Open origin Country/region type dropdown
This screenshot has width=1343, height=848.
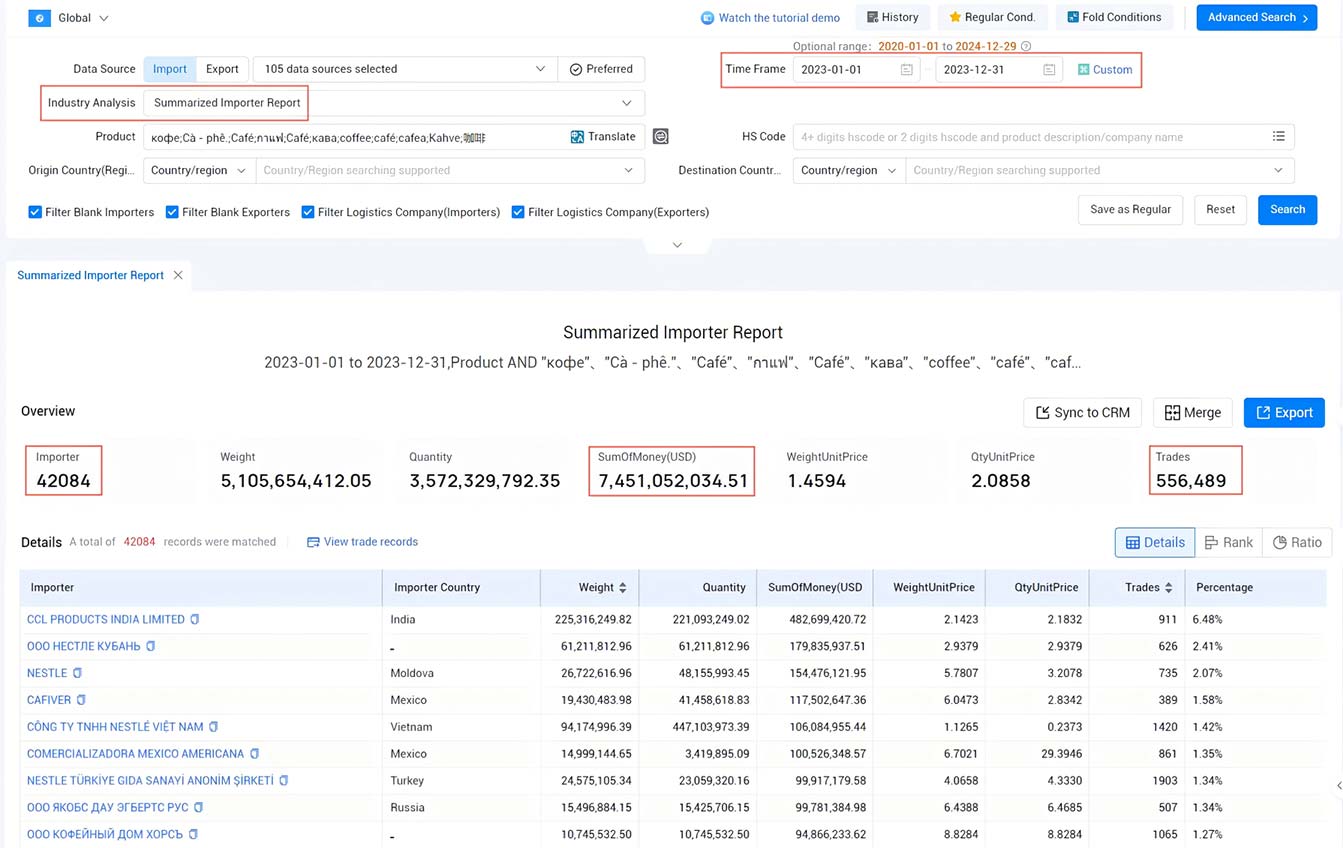[199, 170]
